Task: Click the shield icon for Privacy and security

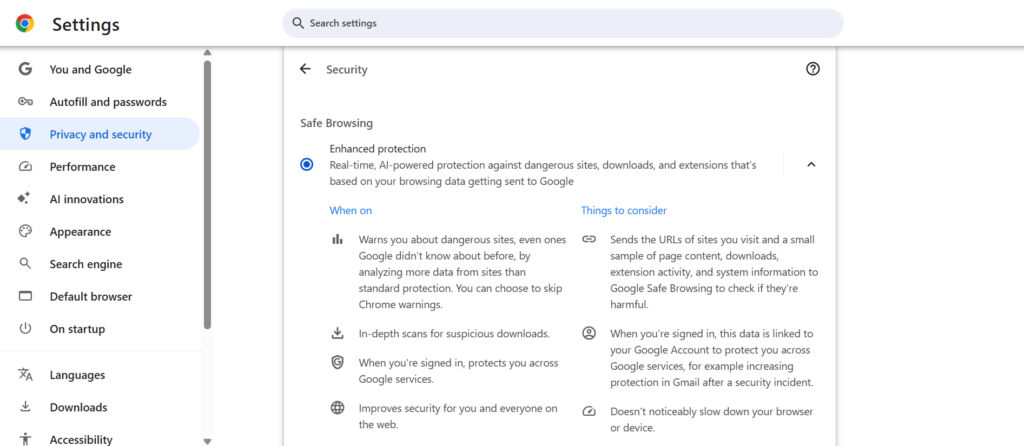Action: click(x=25, y=134)
